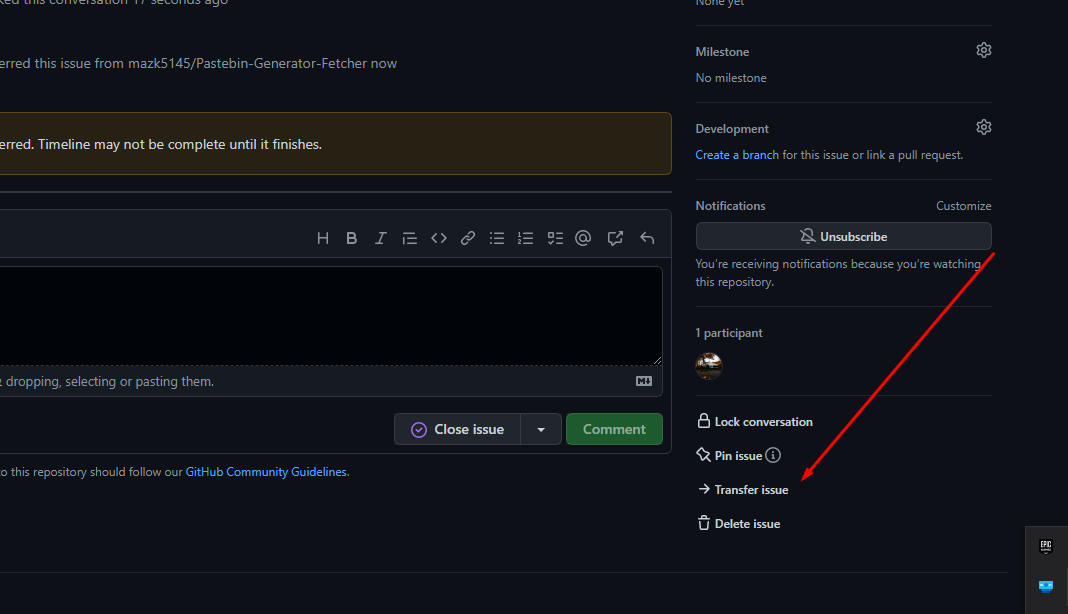
Task: Select the "No milestone" text
Action: pyautogui.click(x=731, y=78)
